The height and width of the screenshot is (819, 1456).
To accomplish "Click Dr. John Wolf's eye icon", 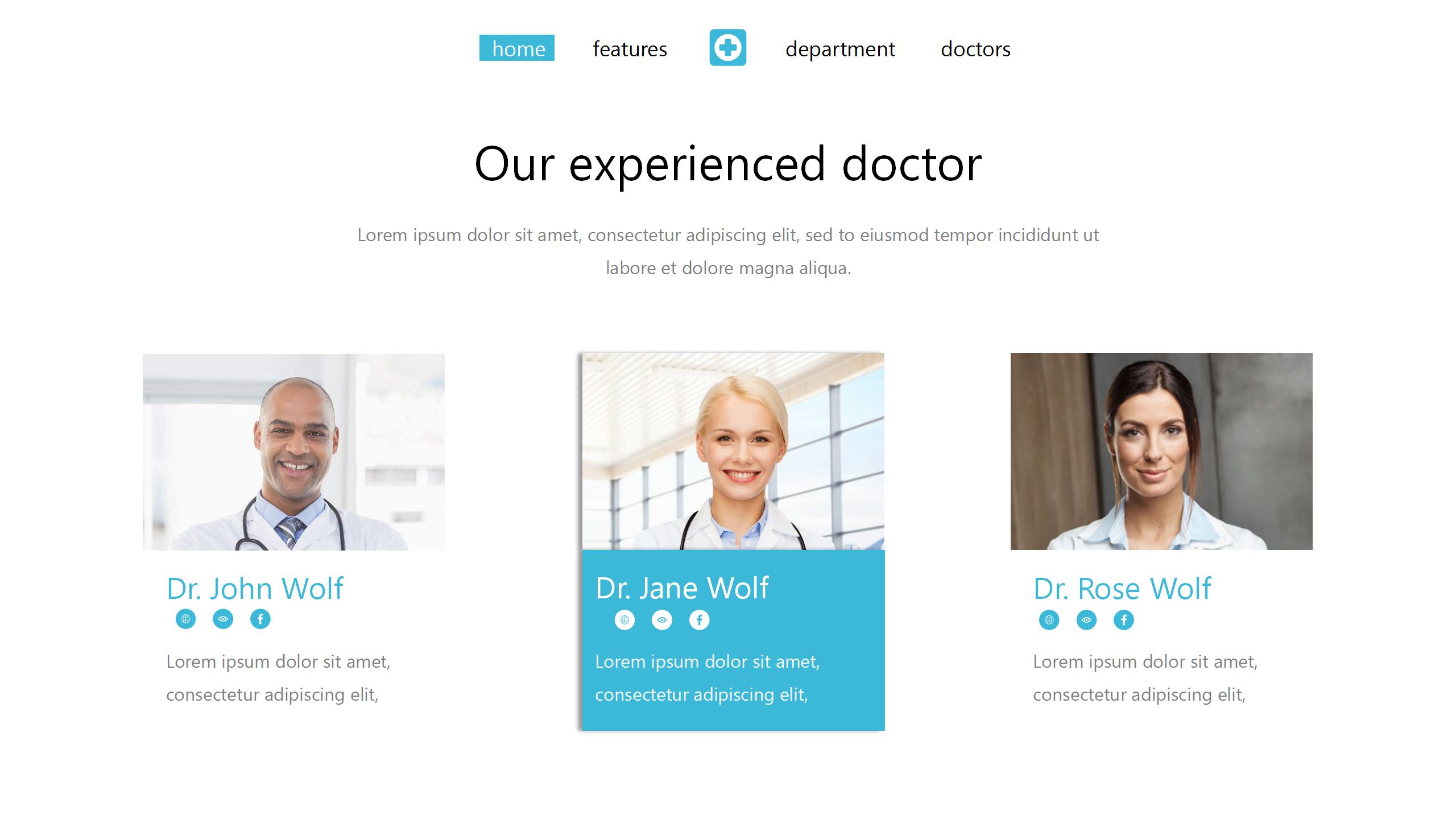I will pyautogui.click(x=223, y=619).
